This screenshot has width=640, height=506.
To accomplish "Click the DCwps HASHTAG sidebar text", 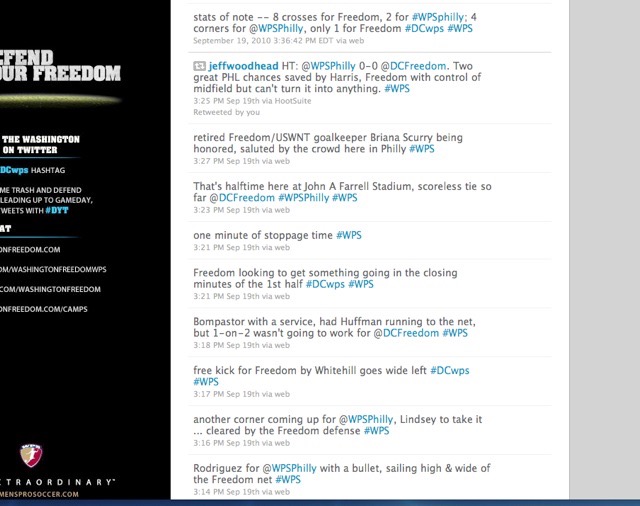I will coord(33,170).
